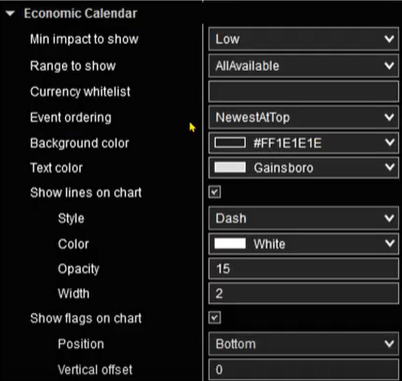Click the Currency whitelist text field

[303, 91]
